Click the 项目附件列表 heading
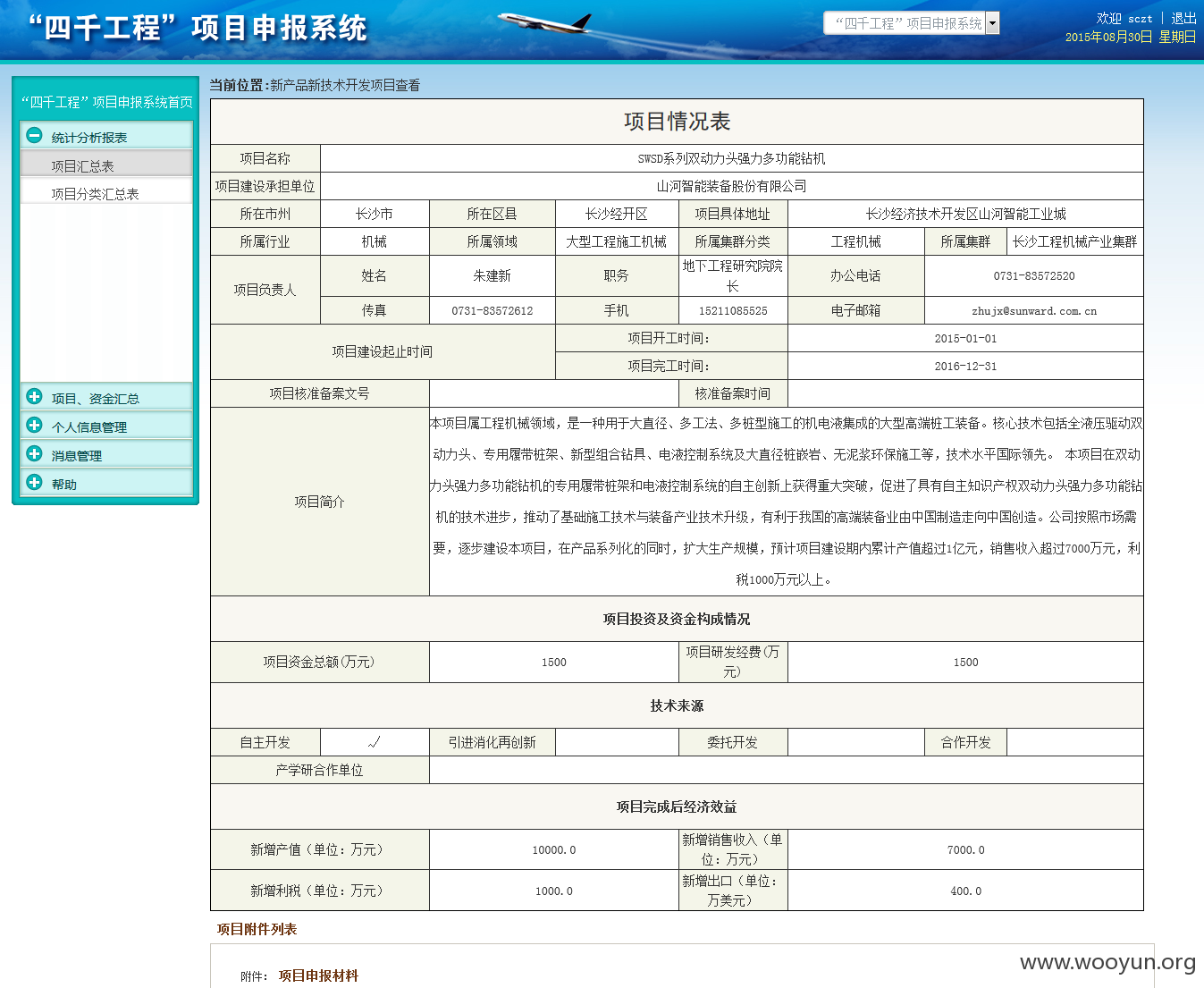Screen dimensions: 1204x988 point(257,929)
